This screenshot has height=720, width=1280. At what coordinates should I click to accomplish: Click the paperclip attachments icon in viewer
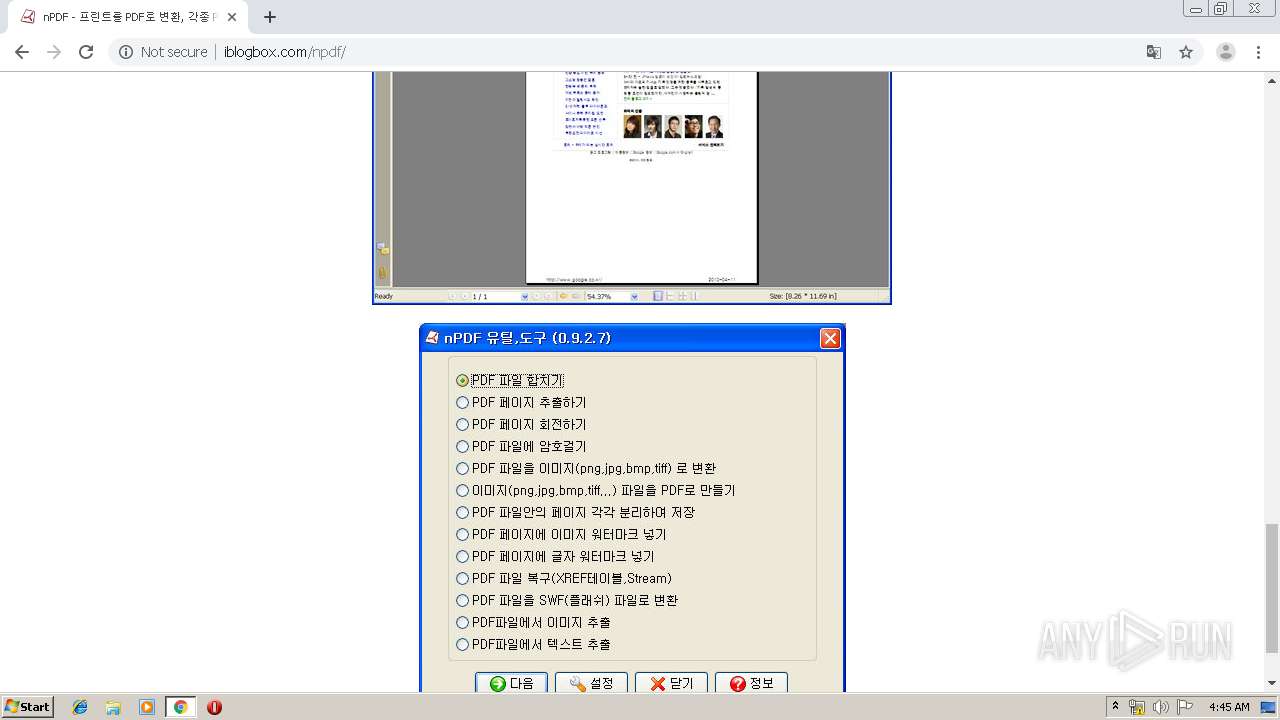click(382, 273)
